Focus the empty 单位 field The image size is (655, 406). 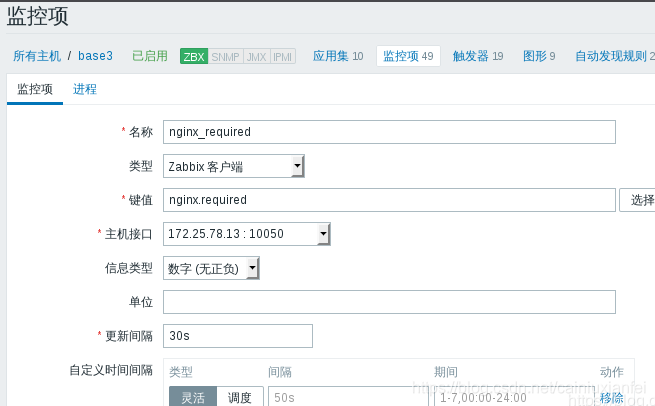coord(389,302)
